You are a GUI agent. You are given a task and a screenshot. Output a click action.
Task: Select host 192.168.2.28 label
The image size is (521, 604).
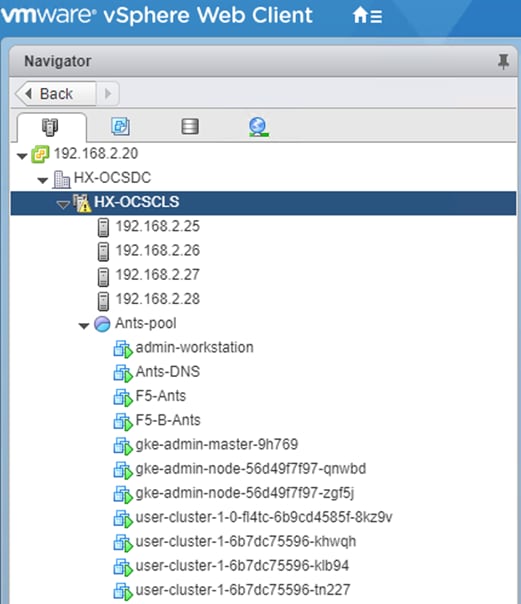[158, 299]
